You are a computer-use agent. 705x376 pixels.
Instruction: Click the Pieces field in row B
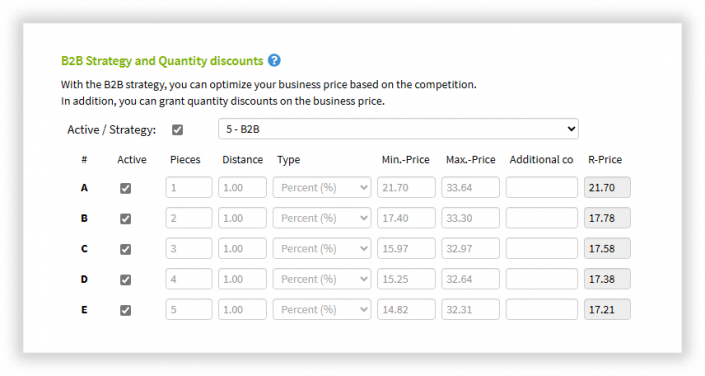click(x=189, y=218)
